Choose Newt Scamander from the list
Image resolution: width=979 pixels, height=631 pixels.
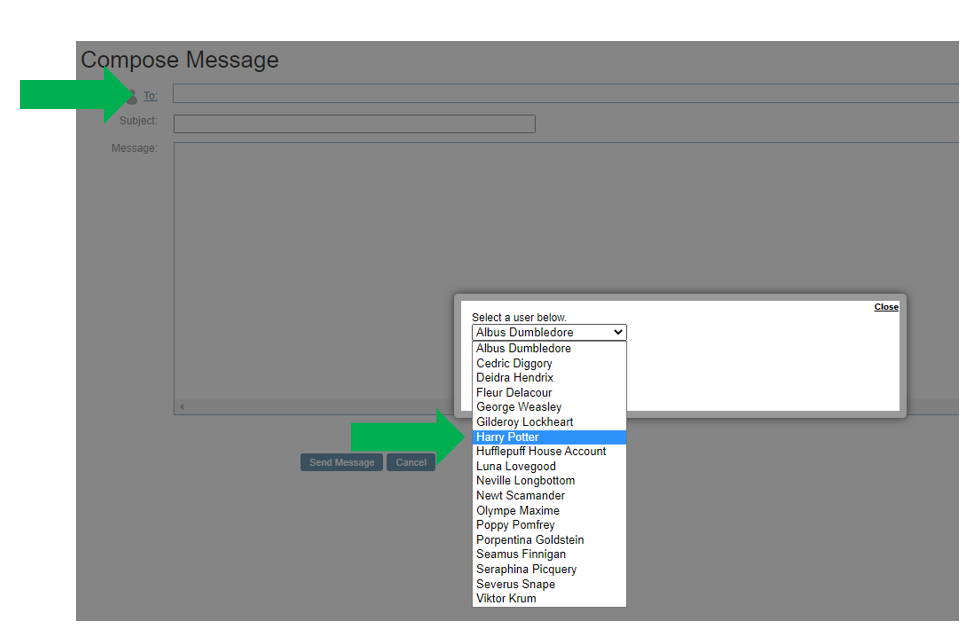click(549, 496)
